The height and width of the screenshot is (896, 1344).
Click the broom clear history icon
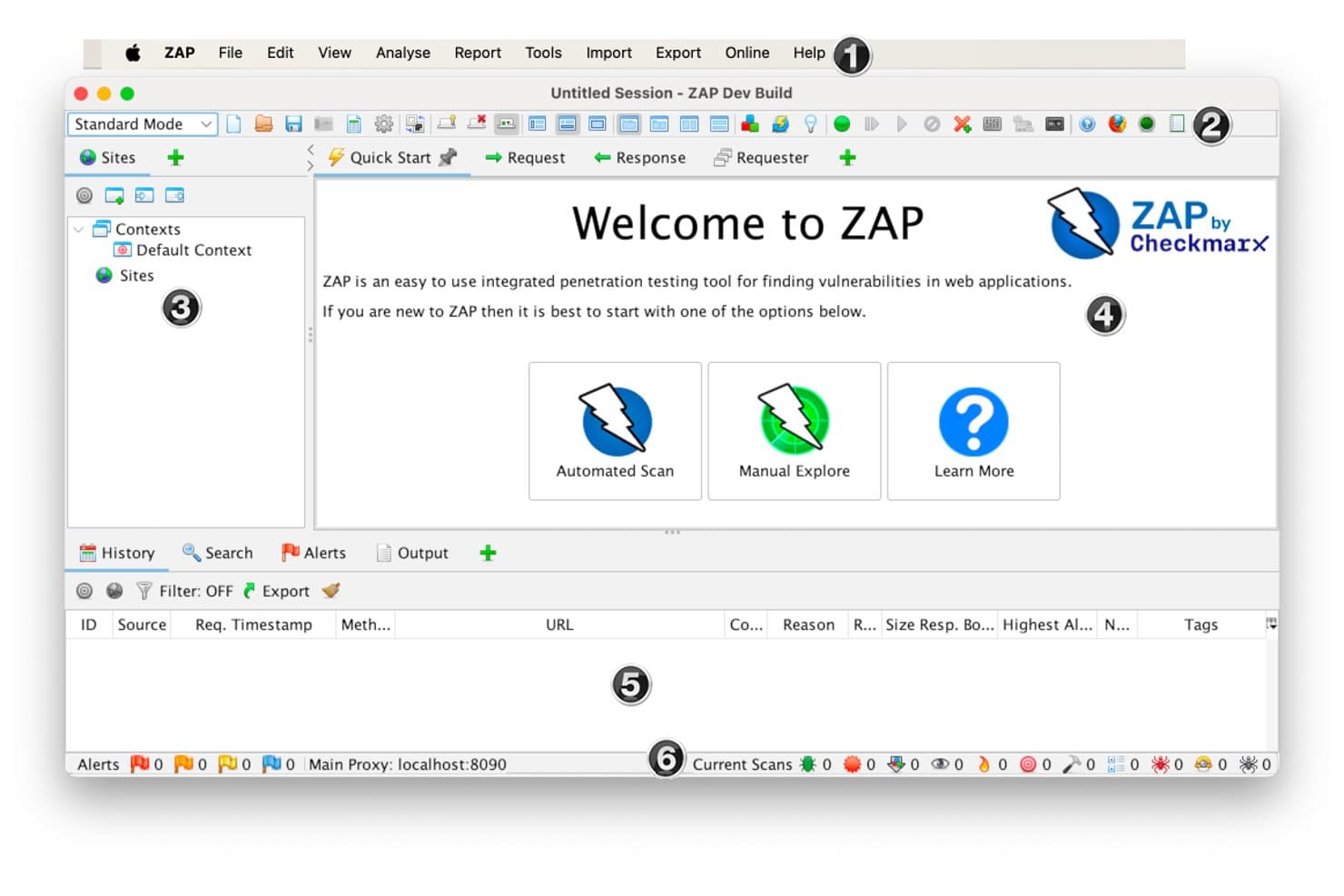click(x=331, y=591)
